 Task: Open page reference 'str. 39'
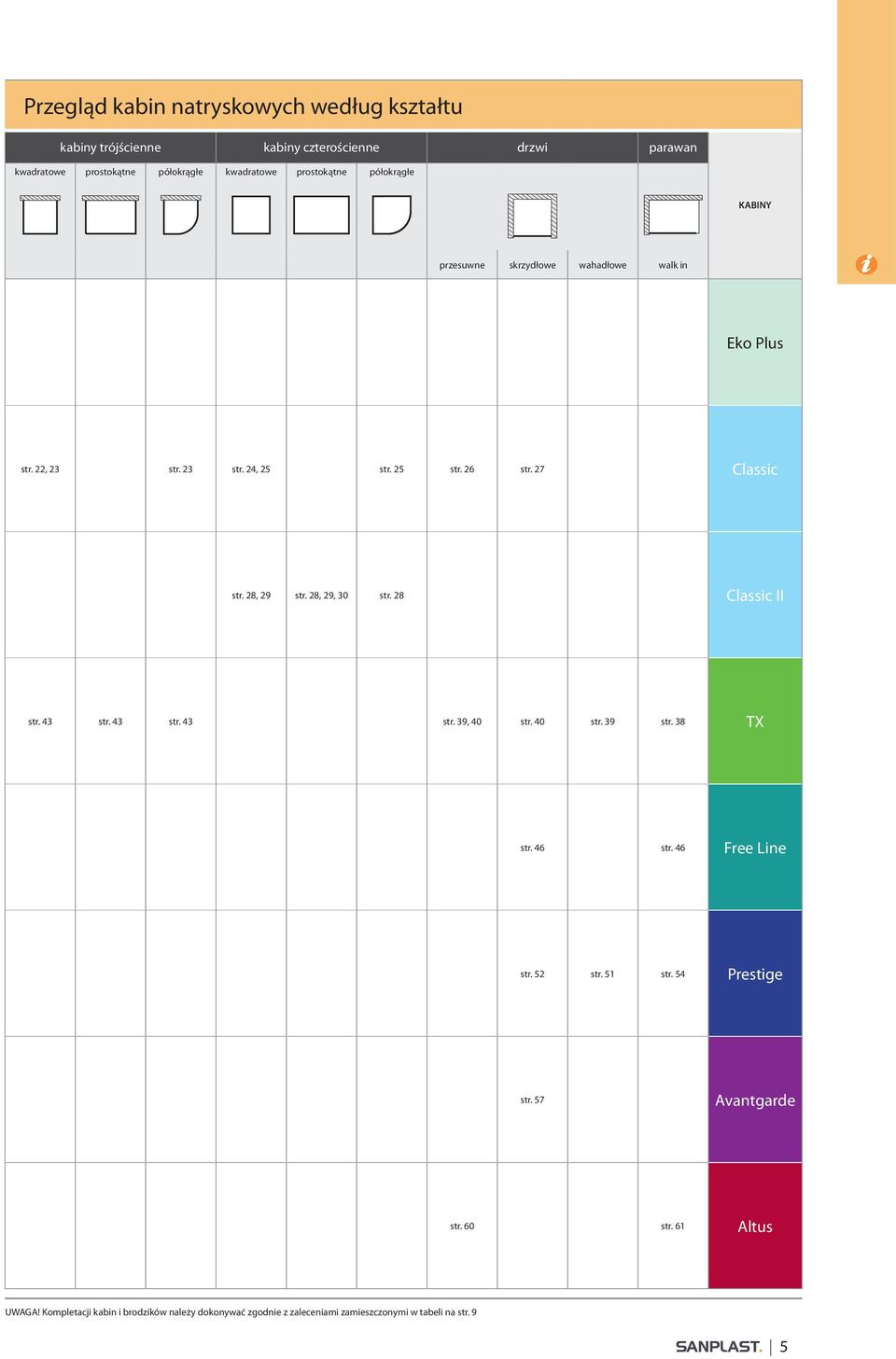click(x=603, y=722)
